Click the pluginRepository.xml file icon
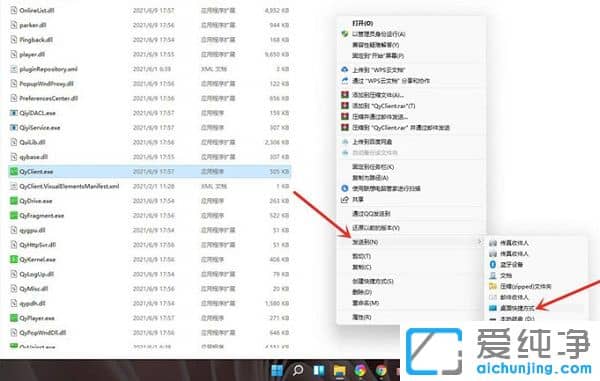Screen dimensions: 600x381 tap(14, 69)
